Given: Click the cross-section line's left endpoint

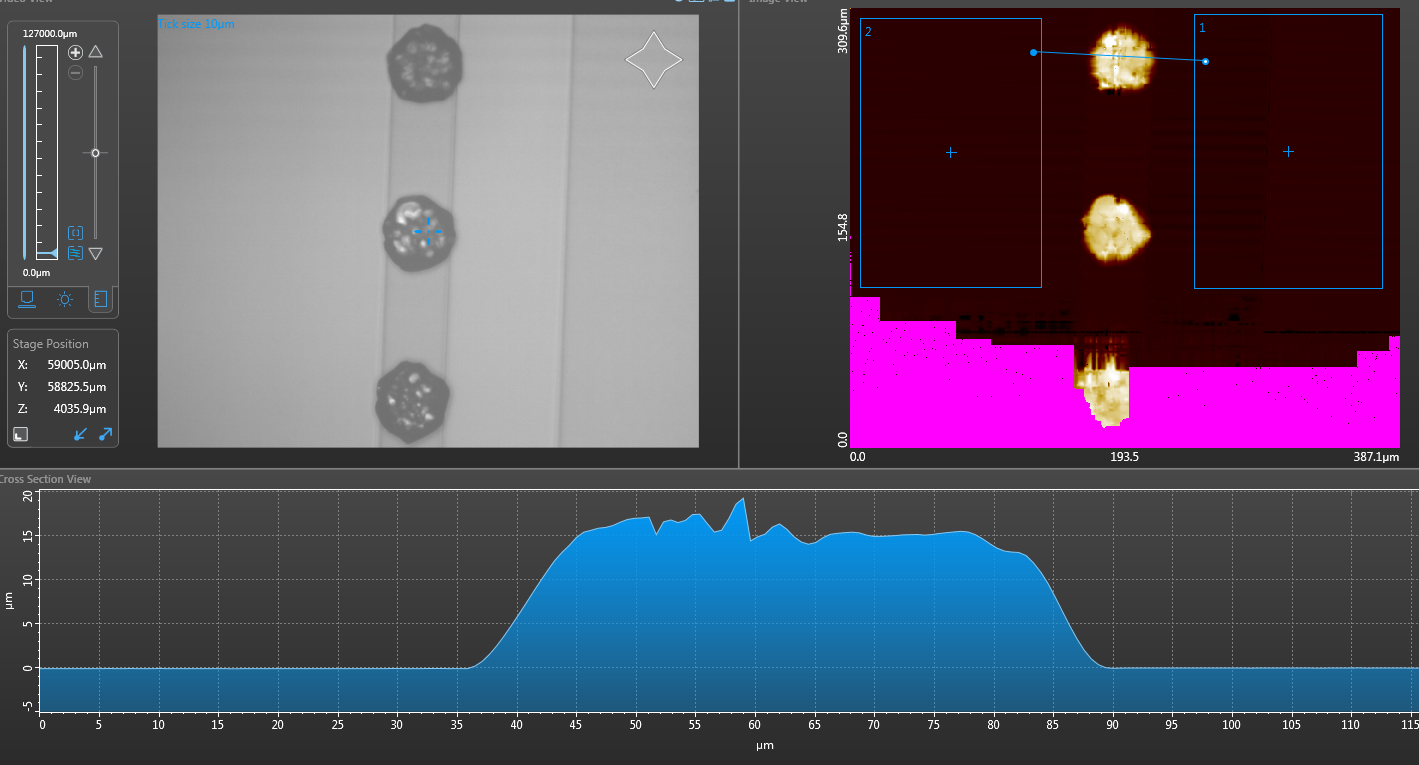Looking at the screenshot, I should point(1033,52).
